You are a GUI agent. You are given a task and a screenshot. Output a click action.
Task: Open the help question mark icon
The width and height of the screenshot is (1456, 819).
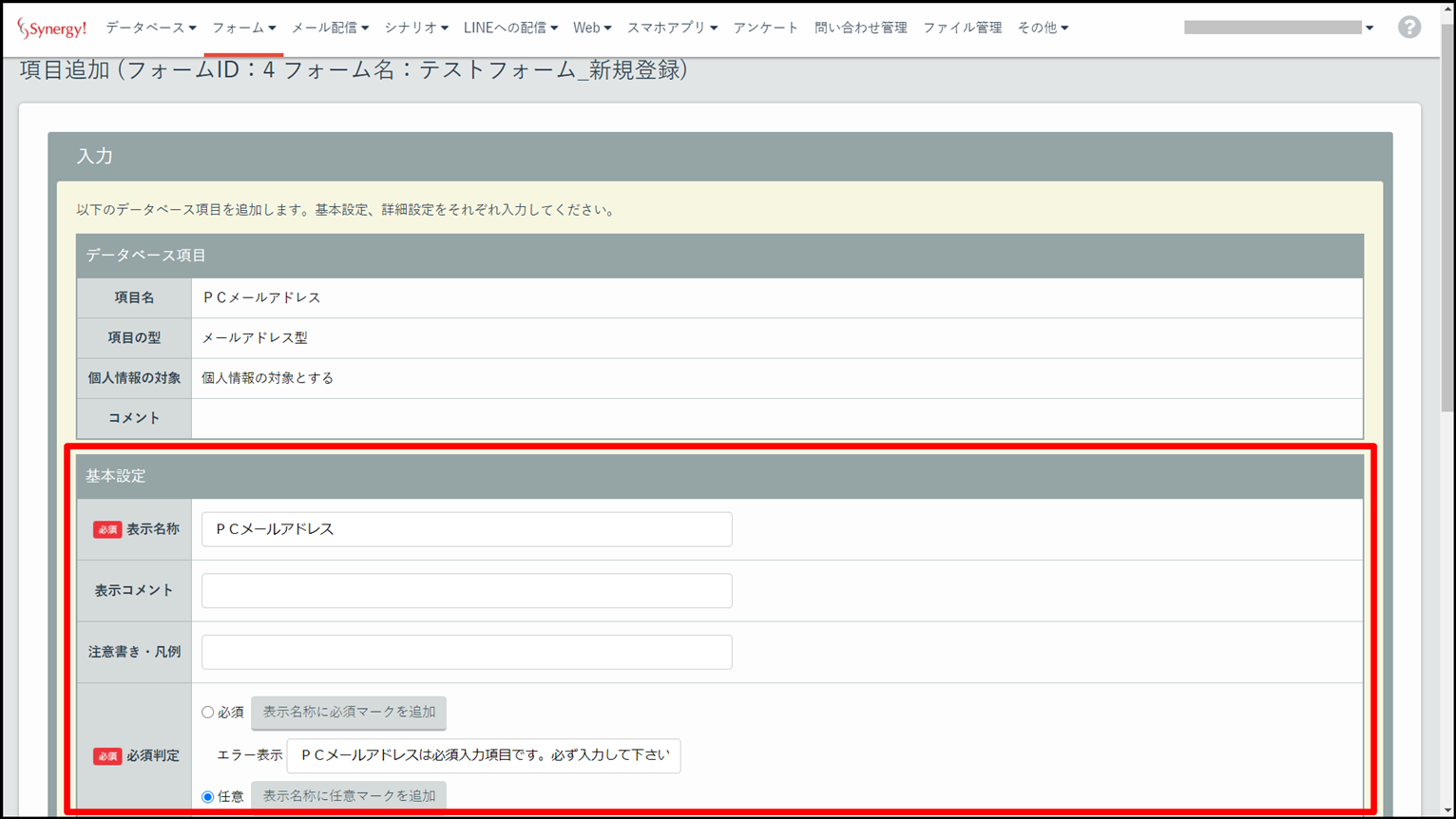pyautogui.click(x=1408, y=28)
